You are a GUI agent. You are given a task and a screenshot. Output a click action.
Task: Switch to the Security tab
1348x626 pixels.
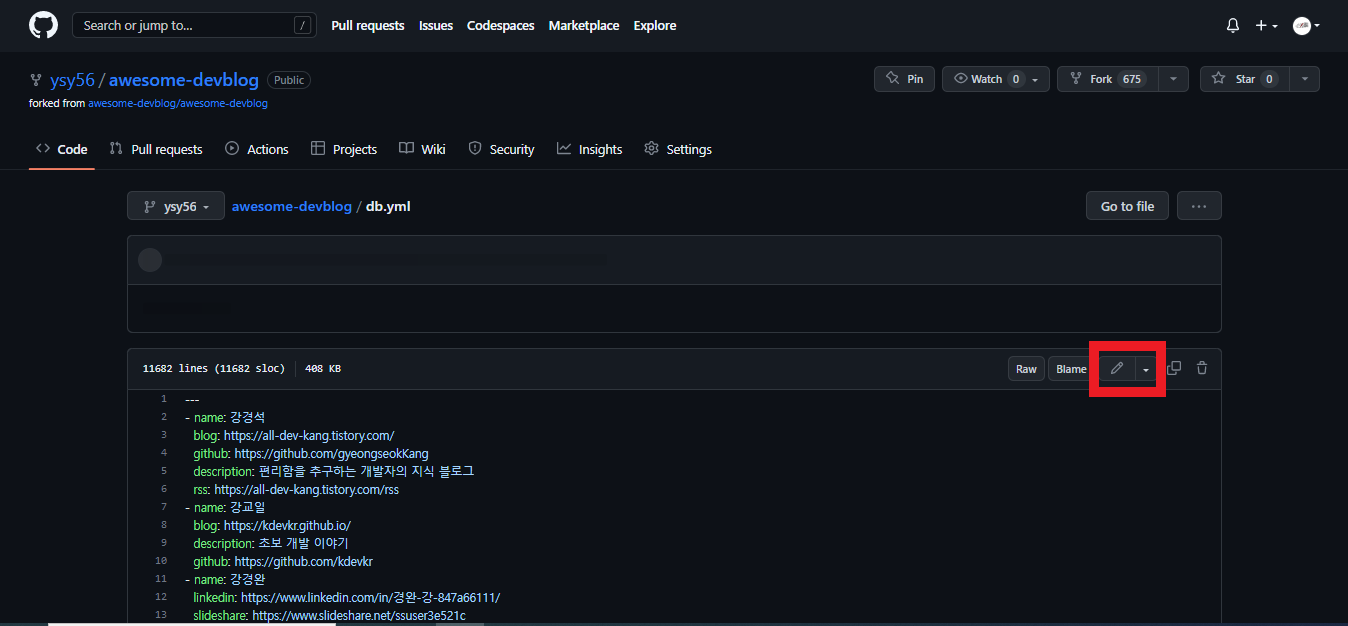click(x=502, y=149)
